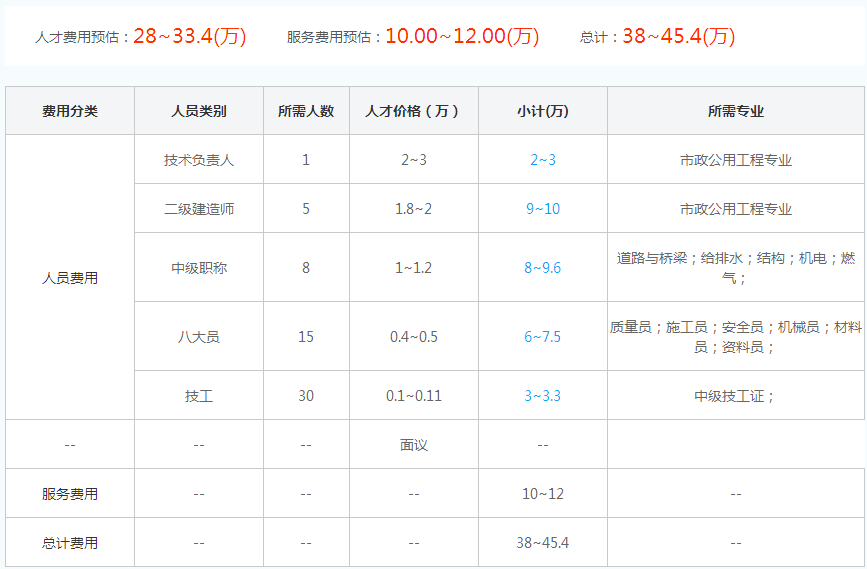Click the 道路与桥梁；给排水 specialty cell

click(735, 268)
